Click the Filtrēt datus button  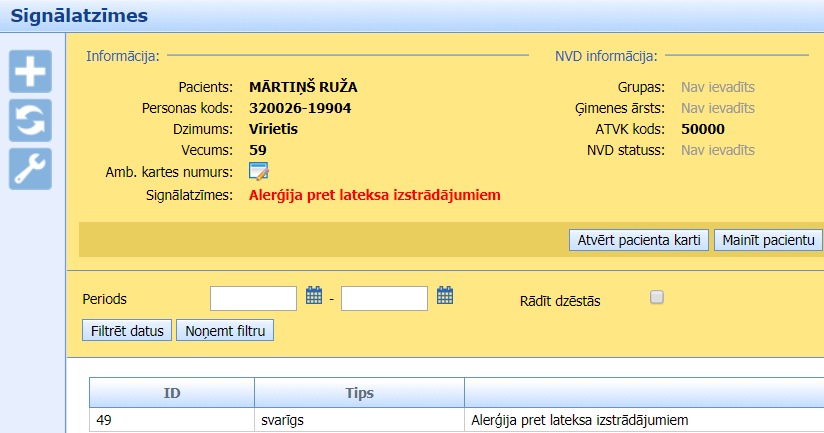coord(127,330)
